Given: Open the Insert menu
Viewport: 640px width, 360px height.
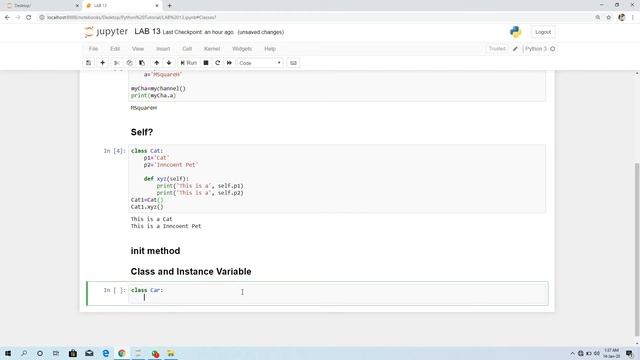Looking at the screenshot, I should [x=163, y=49].
